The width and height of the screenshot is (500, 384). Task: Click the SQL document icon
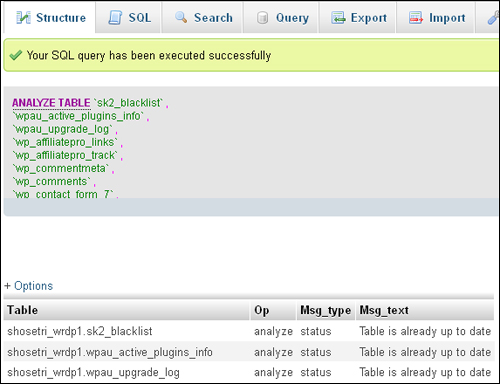click(115, 18)
